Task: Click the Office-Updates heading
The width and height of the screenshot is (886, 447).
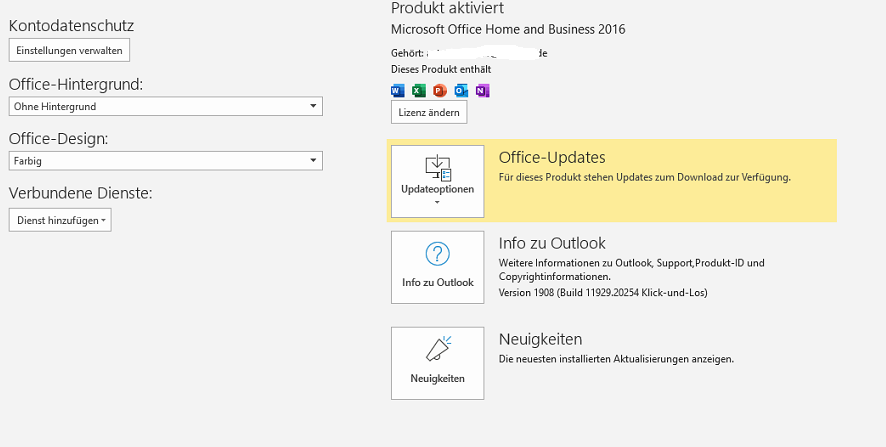Action: pos(552,157)
